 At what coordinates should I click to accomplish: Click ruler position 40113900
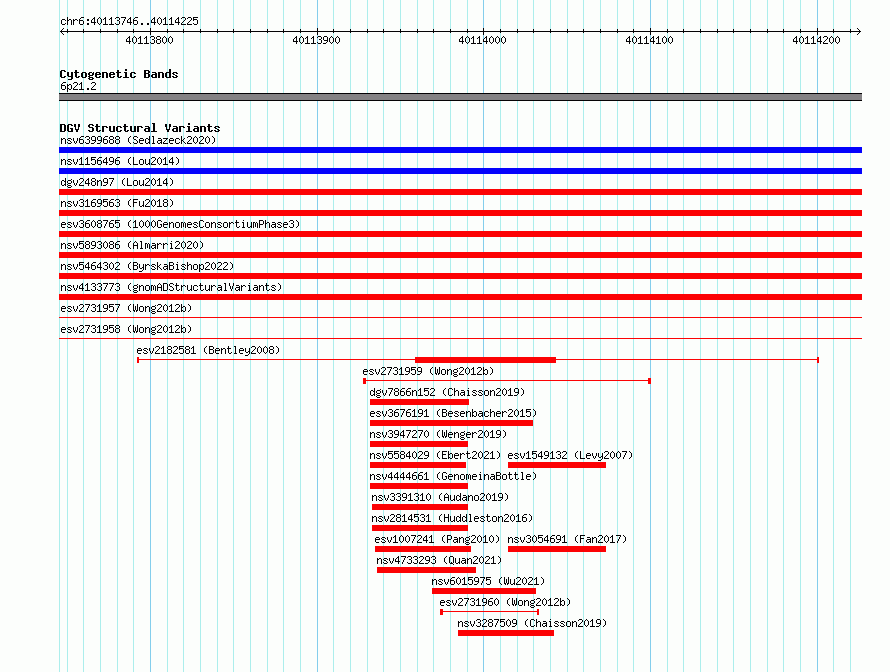tap(316, 40)
